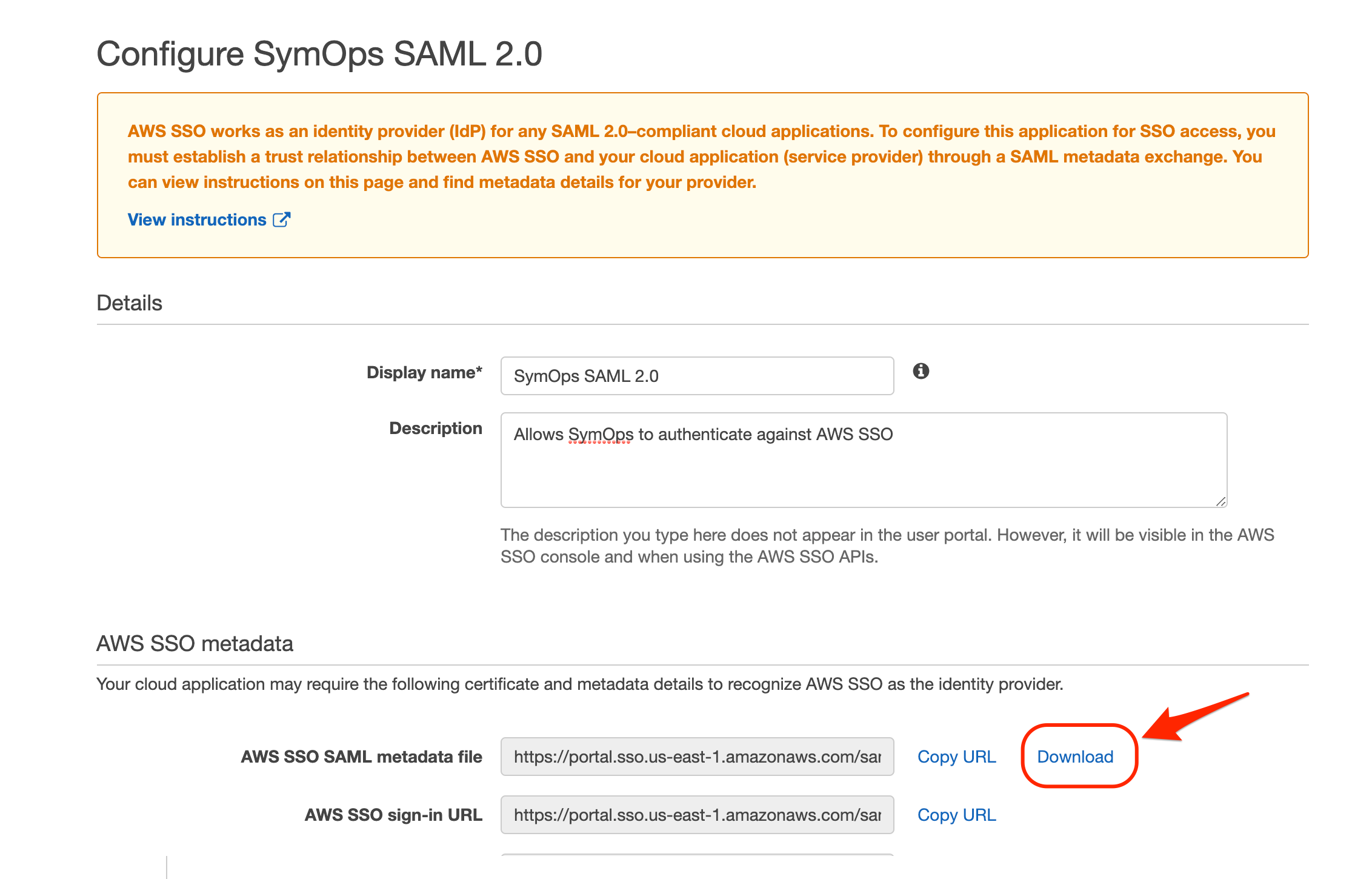Copy URL for AWS SSO sign-in URL
This screenshot has height=879, width=1372.
(x=956, y=815)
